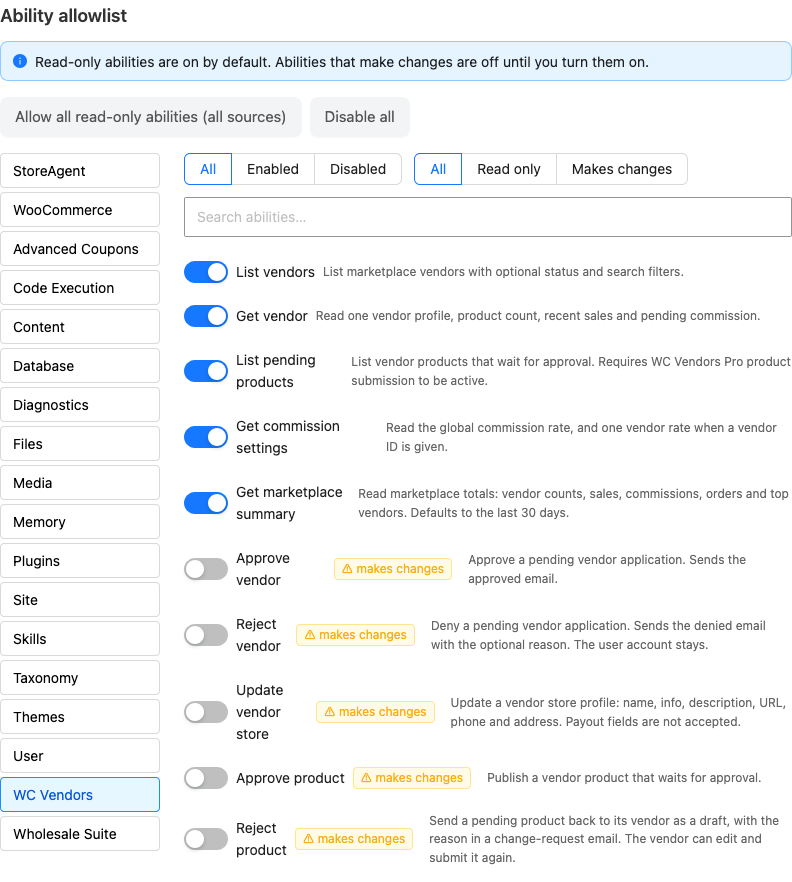Enable the Approve vendor ability
The height and width of the screenshot is (882, 792).
point(206,569)
